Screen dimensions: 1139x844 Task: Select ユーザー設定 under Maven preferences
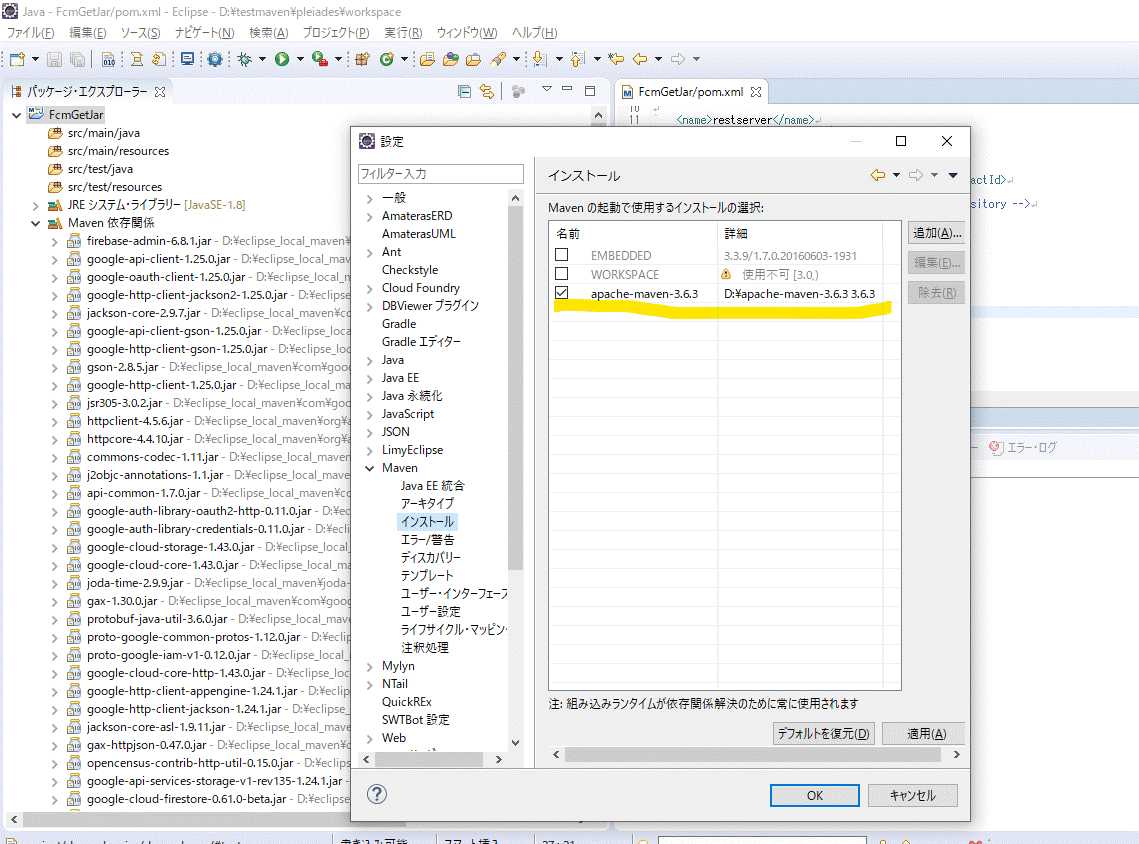[430, 612]
